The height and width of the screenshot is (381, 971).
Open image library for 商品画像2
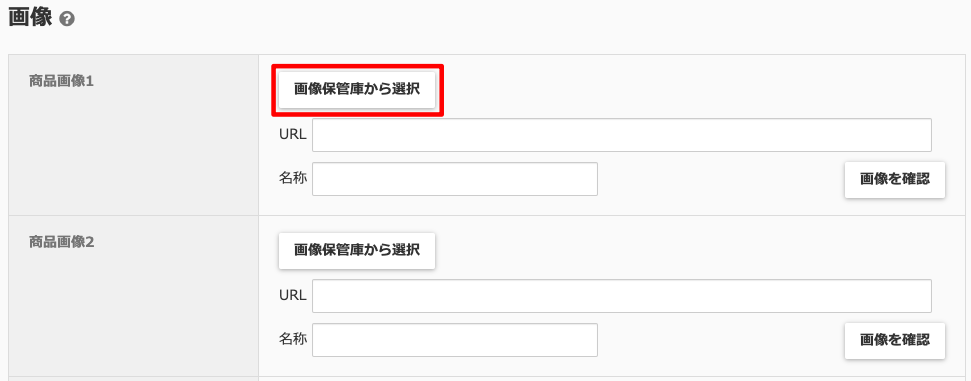(x=357, y=250)
